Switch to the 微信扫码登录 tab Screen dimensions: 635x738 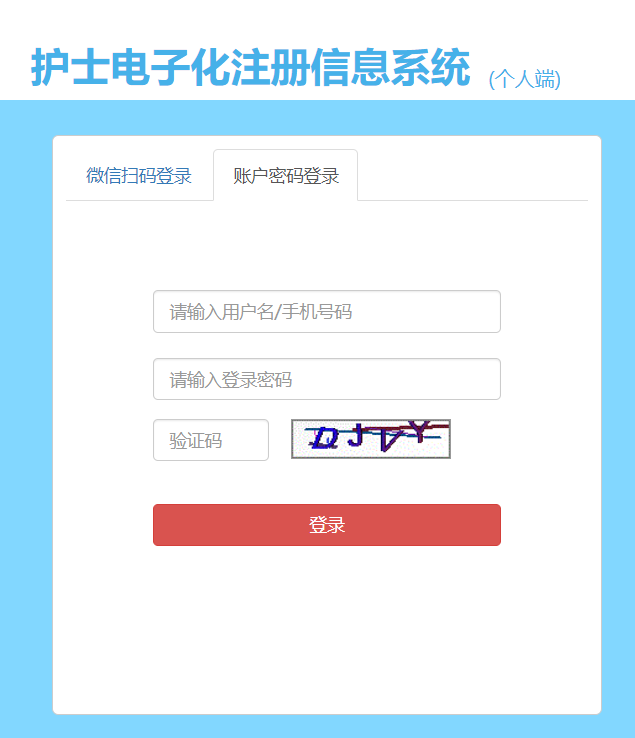pyautogui.click(x=139, y=176)
